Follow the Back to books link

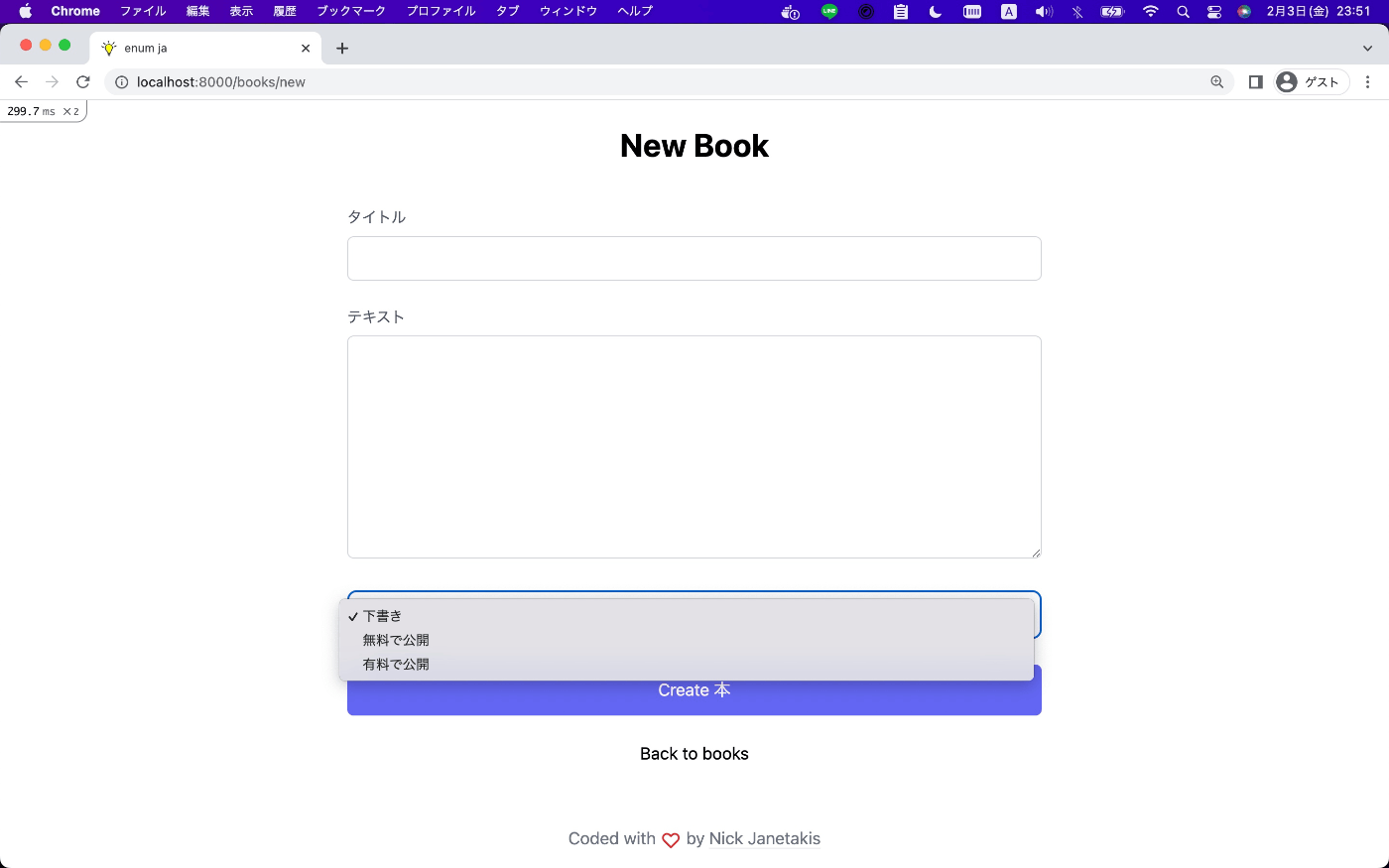pos(694,754)
